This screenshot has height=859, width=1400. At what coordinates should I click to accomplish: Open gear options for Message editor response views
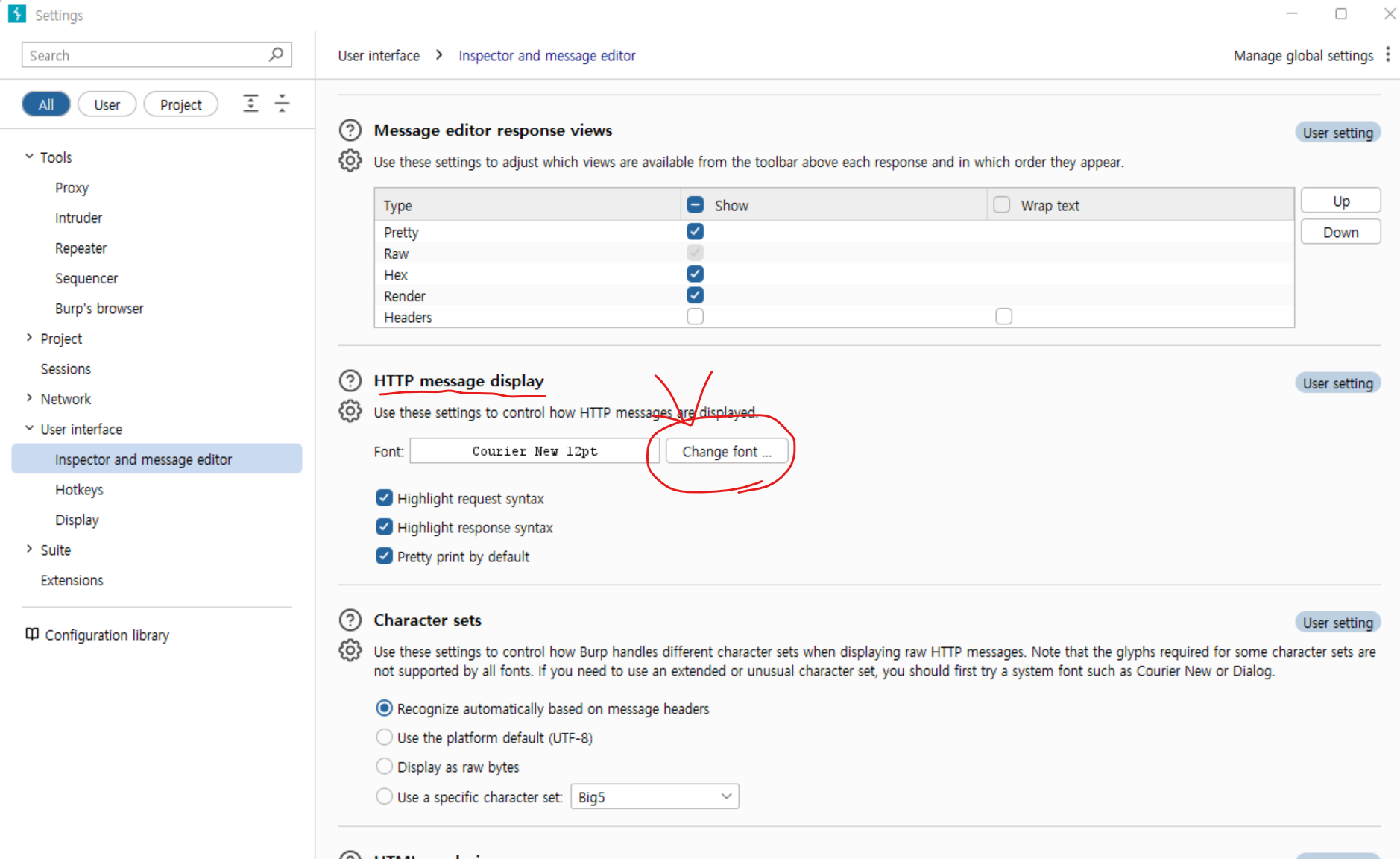tap(350, 160)
